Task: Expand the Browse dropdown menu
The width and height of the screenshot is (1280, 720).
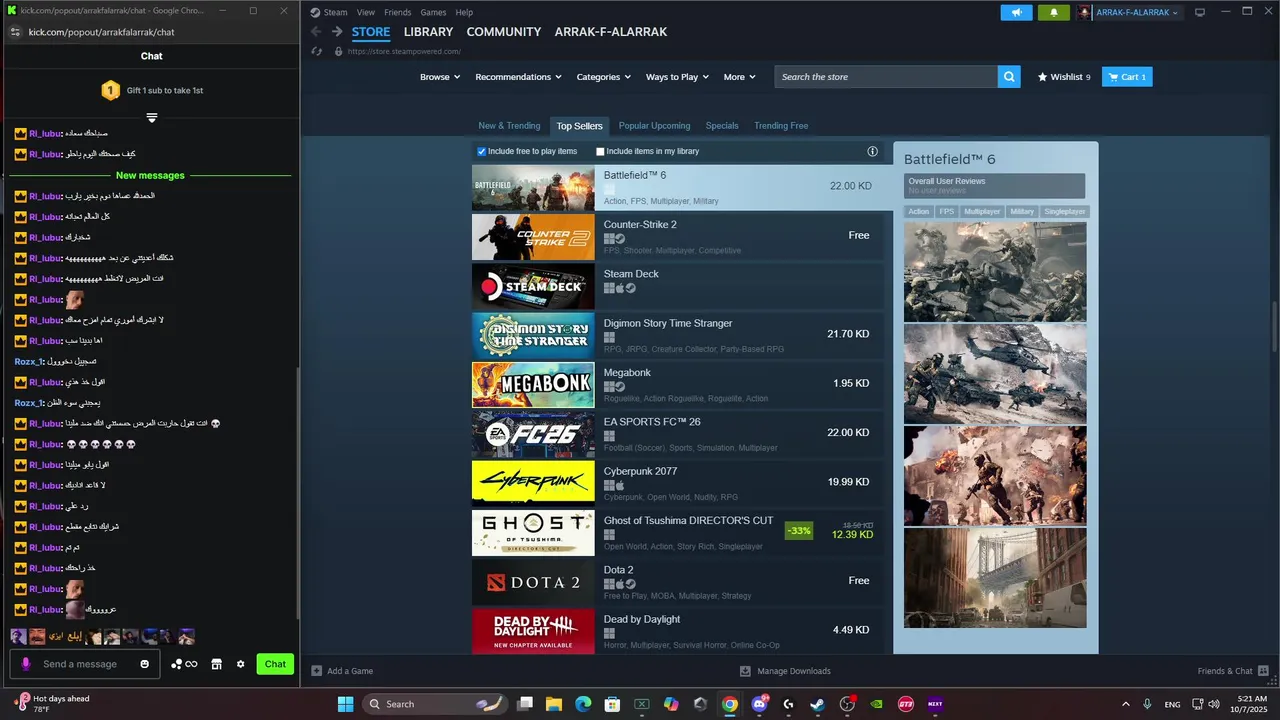Action: coord(440,77)
